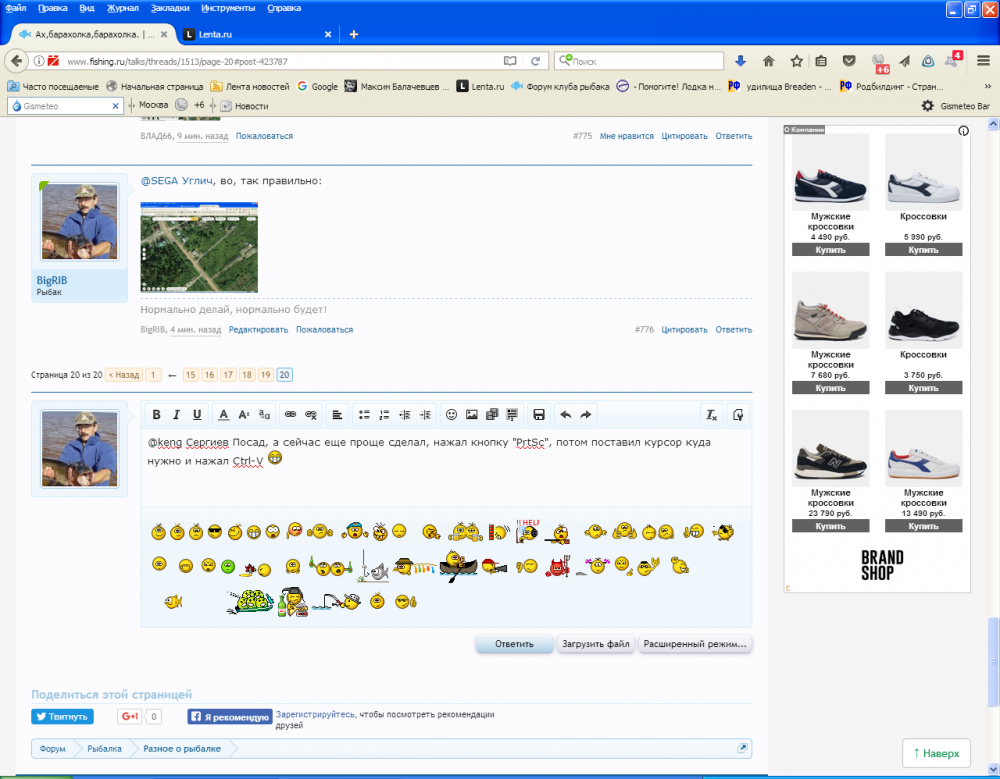Toggle italic formatting in the reply editor

click(x=176, y=414)
